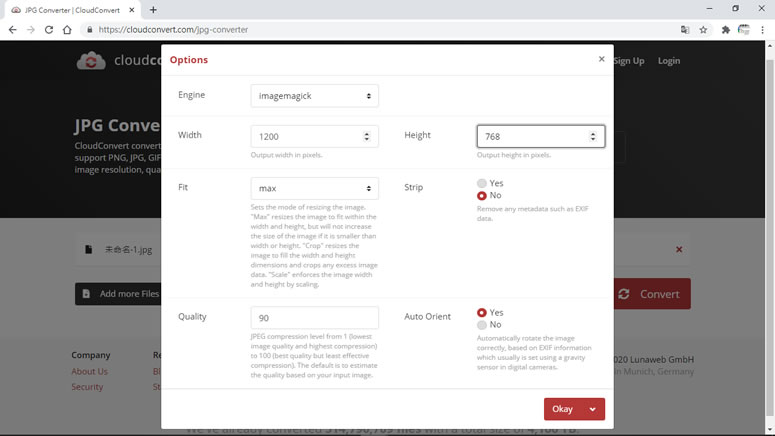Remove file with red X icon
Viewport: 775px width, 436px height.
[679, 250]
